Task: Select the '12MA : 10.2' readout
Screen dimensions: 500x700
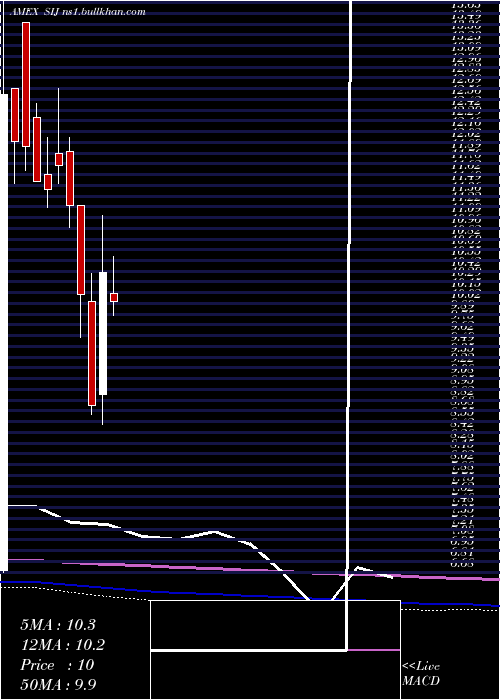Action: click(62, 645)
